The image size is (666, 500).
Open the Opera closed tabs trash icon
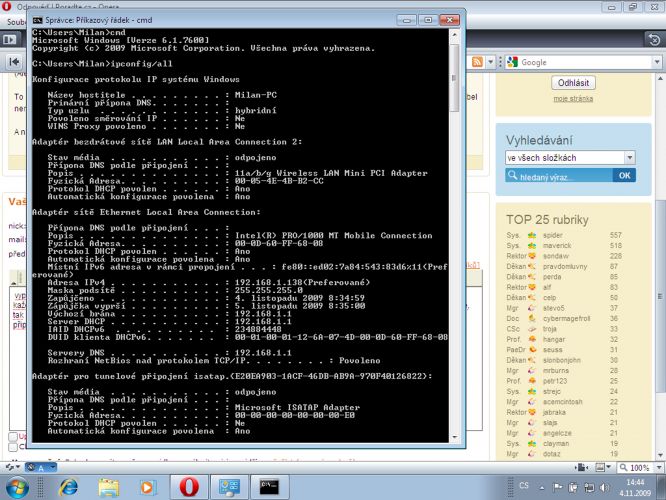pos(654,40)
